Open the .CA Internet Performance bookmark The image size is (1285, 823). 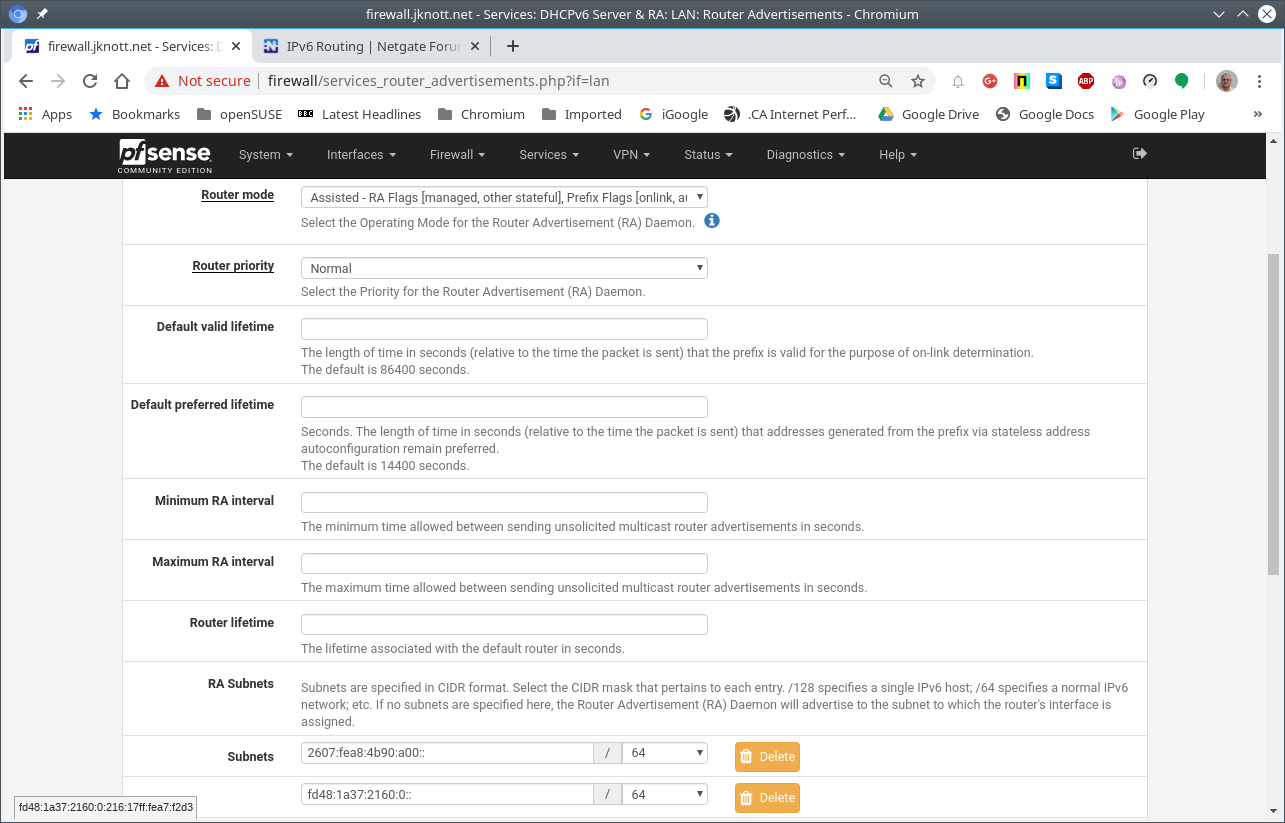point(790,114)
